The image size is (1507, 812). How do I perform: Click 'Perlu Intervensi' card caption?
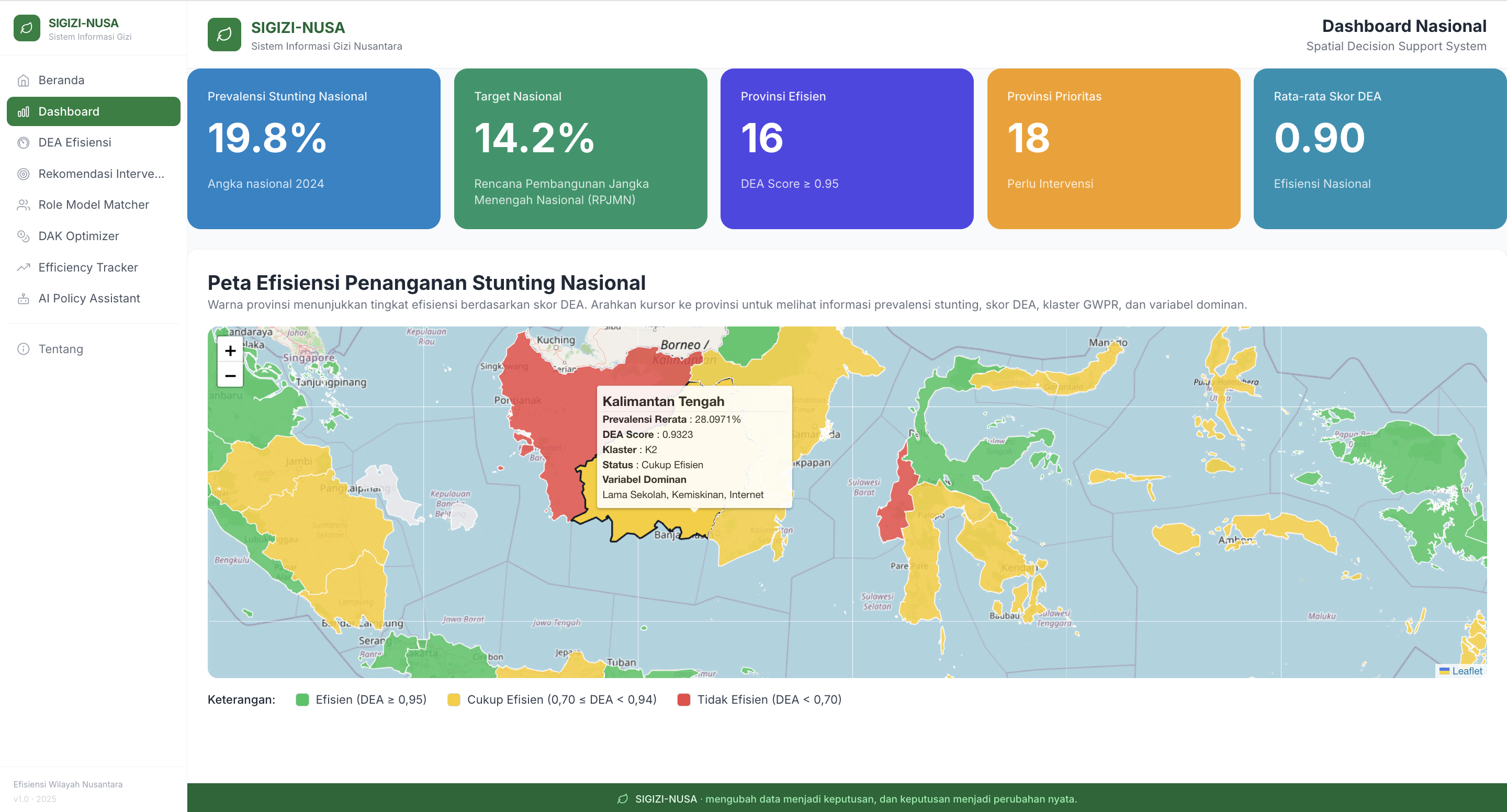click(1050, 184)
